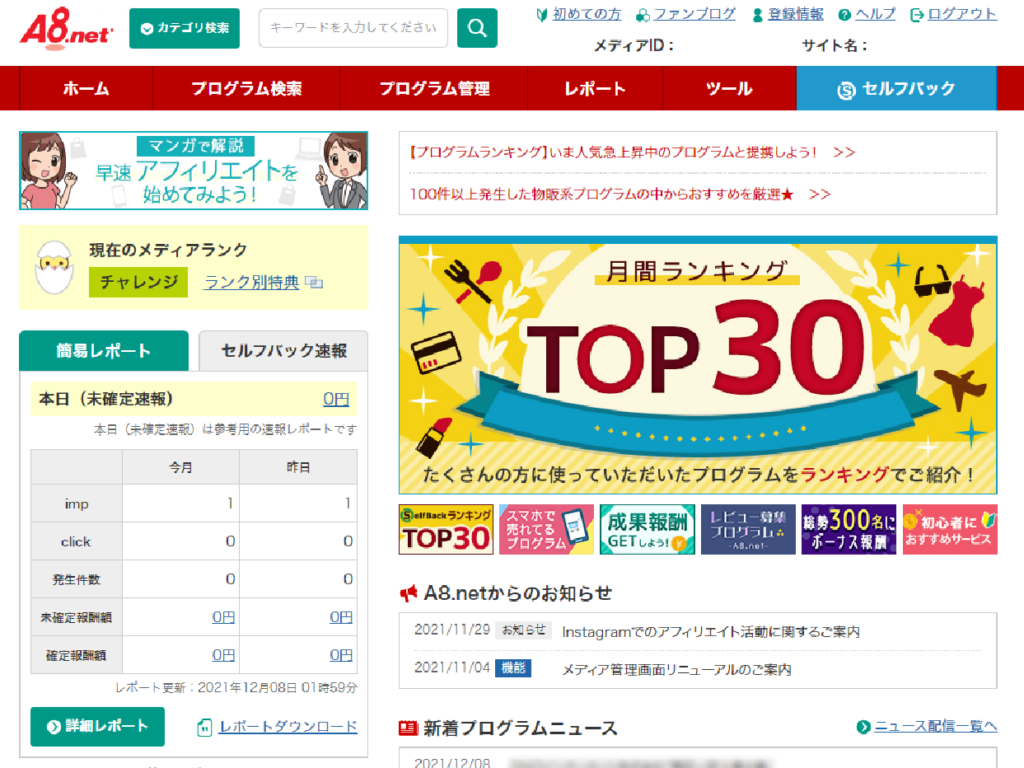Open the 初めての方 link
Viewport: 1024px width, 768px height.
tap(586, 14)
